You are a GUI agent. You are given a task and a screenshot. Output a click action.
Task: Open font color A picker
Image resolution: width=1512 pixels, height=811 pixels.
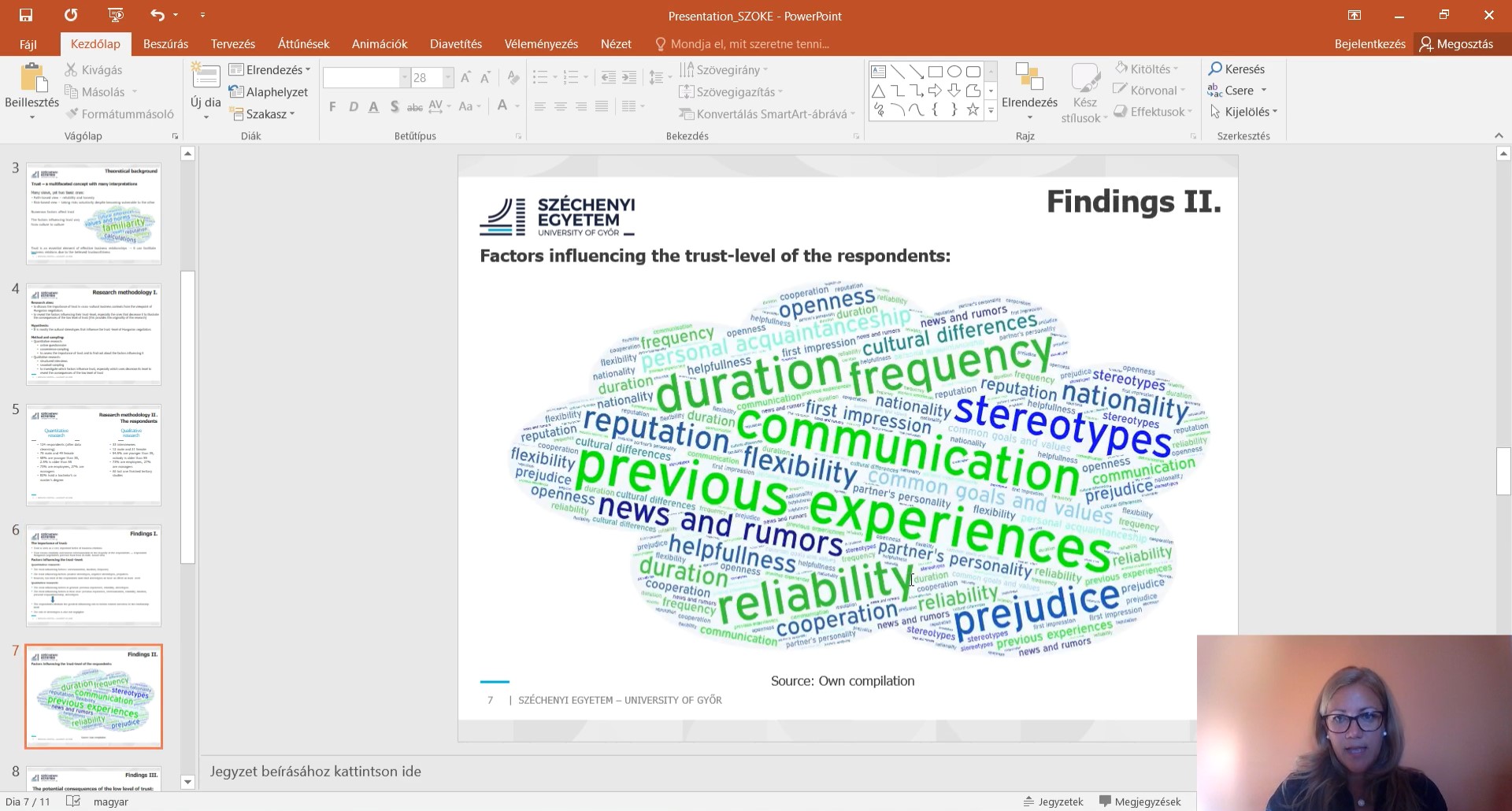(502, 106)
